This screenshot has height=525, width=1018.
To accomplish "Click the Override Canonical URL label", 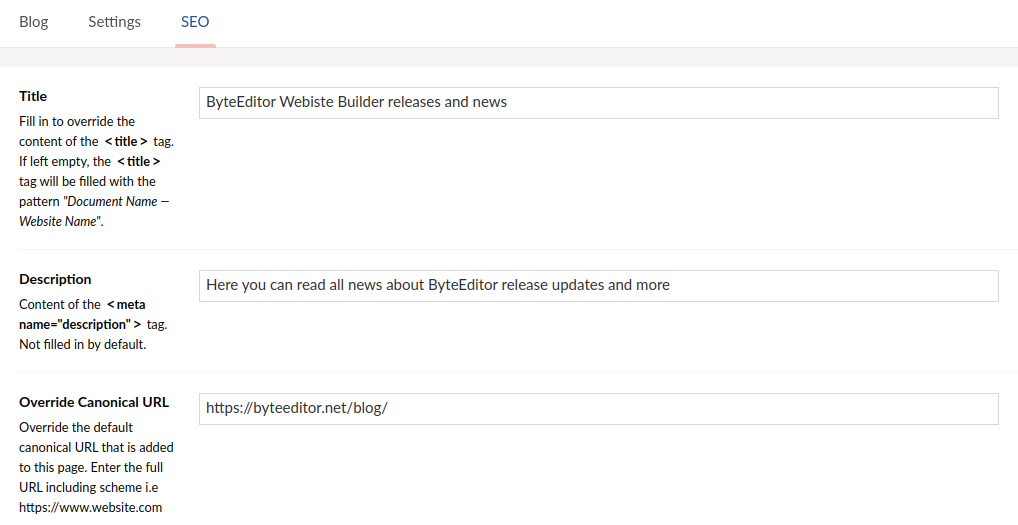I will (94, 402).
